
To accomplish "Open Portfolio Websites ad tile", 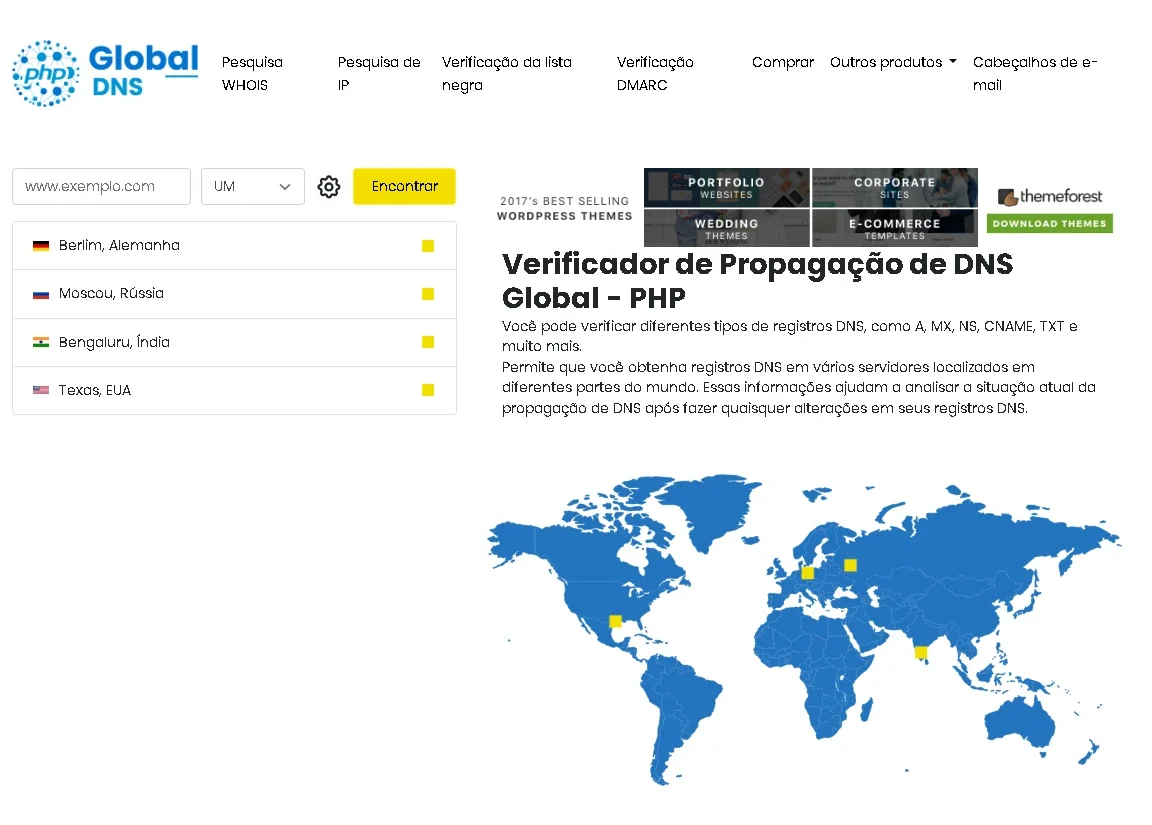I will pyautogui.click(x=727, y=187).
